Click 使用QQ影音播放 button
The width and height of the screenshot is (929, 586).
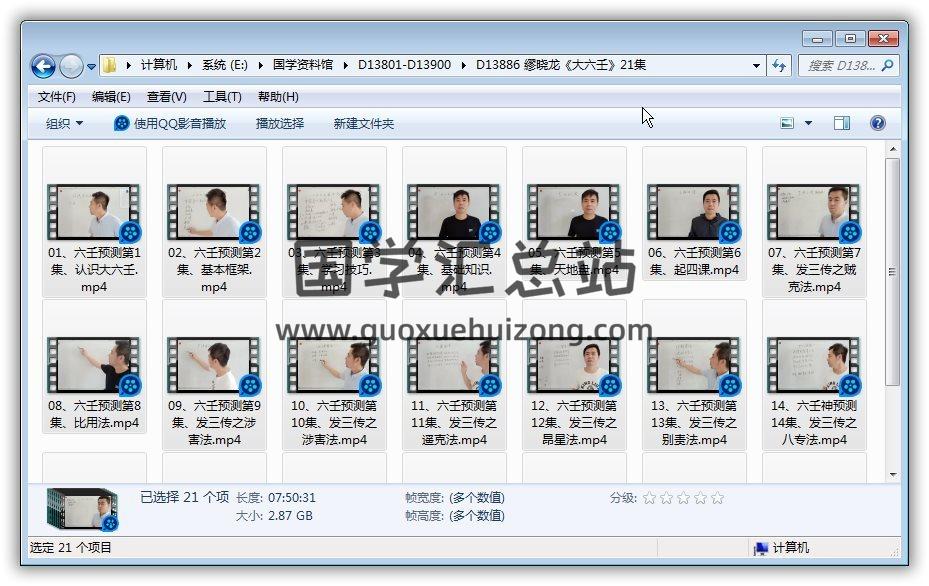coord(170,123)
